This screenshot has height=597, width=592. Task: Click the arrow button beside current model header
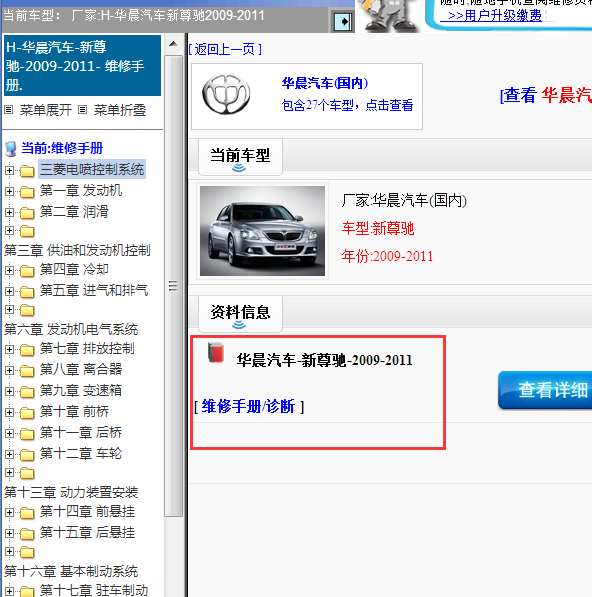coord(343,22)
